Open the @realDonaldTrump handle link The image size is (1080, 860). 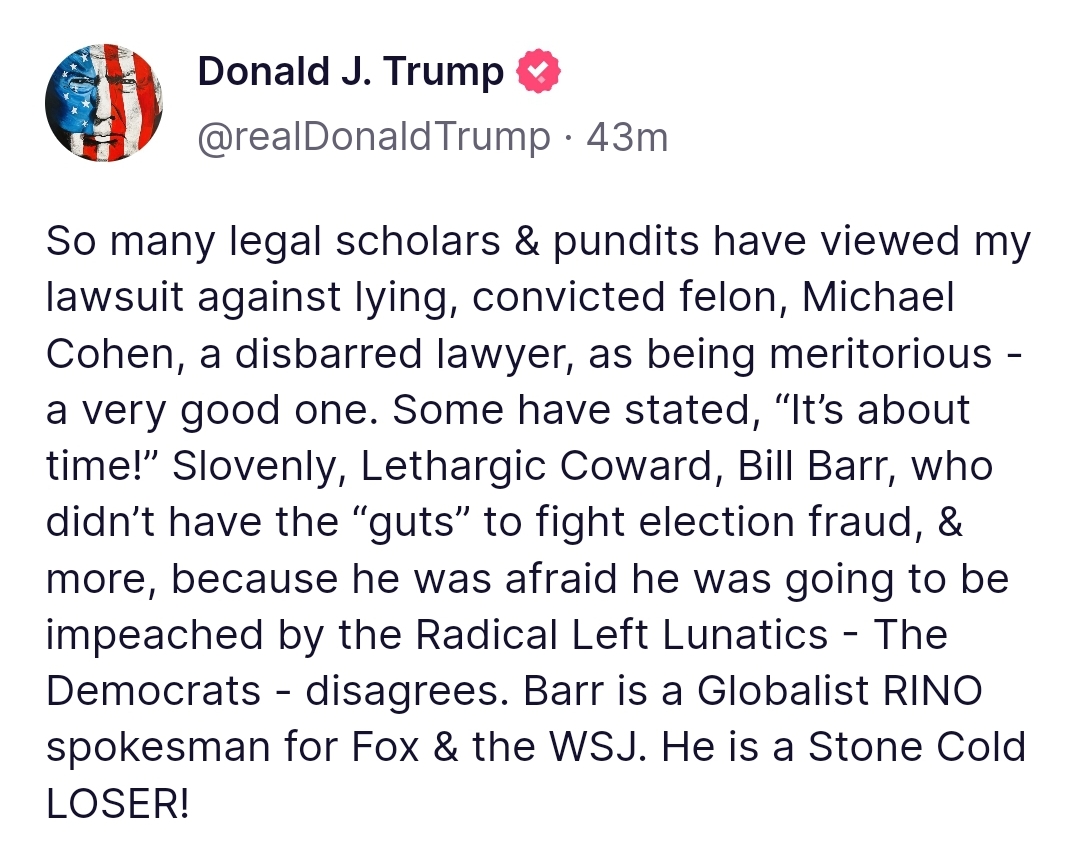[x=374, y=137]
